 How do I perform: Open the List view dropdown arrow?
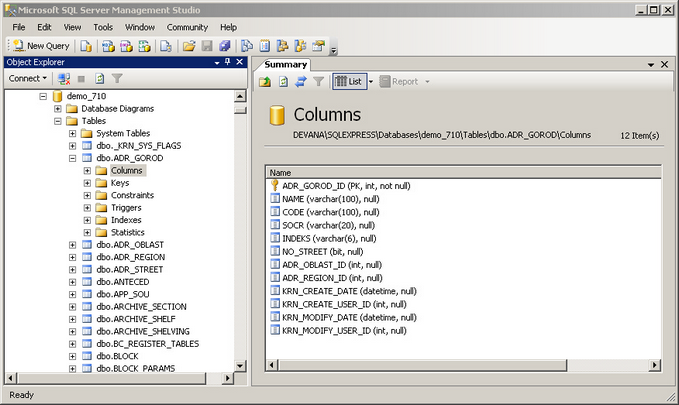pos(371,81)
